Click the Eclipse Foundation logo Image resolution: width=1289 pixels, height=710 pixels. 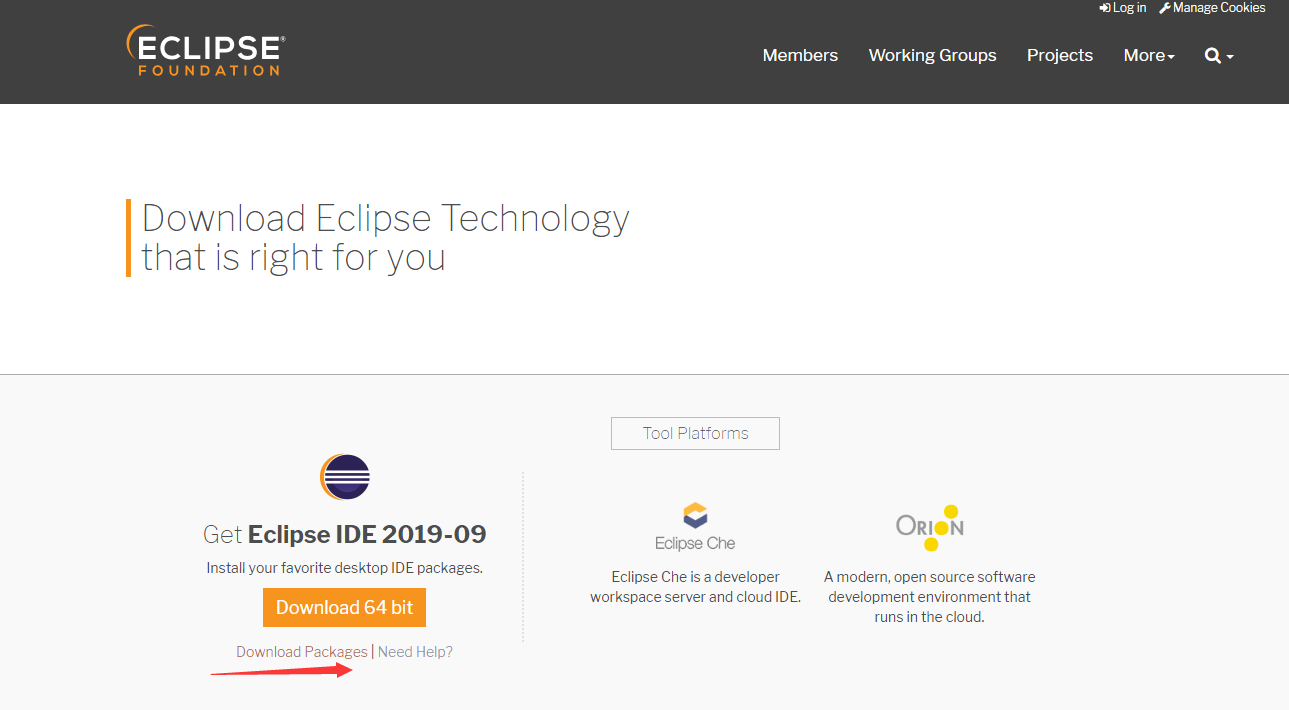[205, 51]
